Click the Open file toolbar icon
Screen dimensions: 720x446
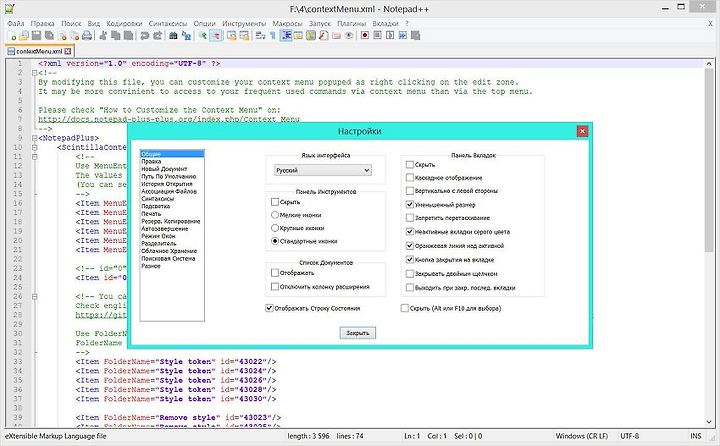click(24, 35)
